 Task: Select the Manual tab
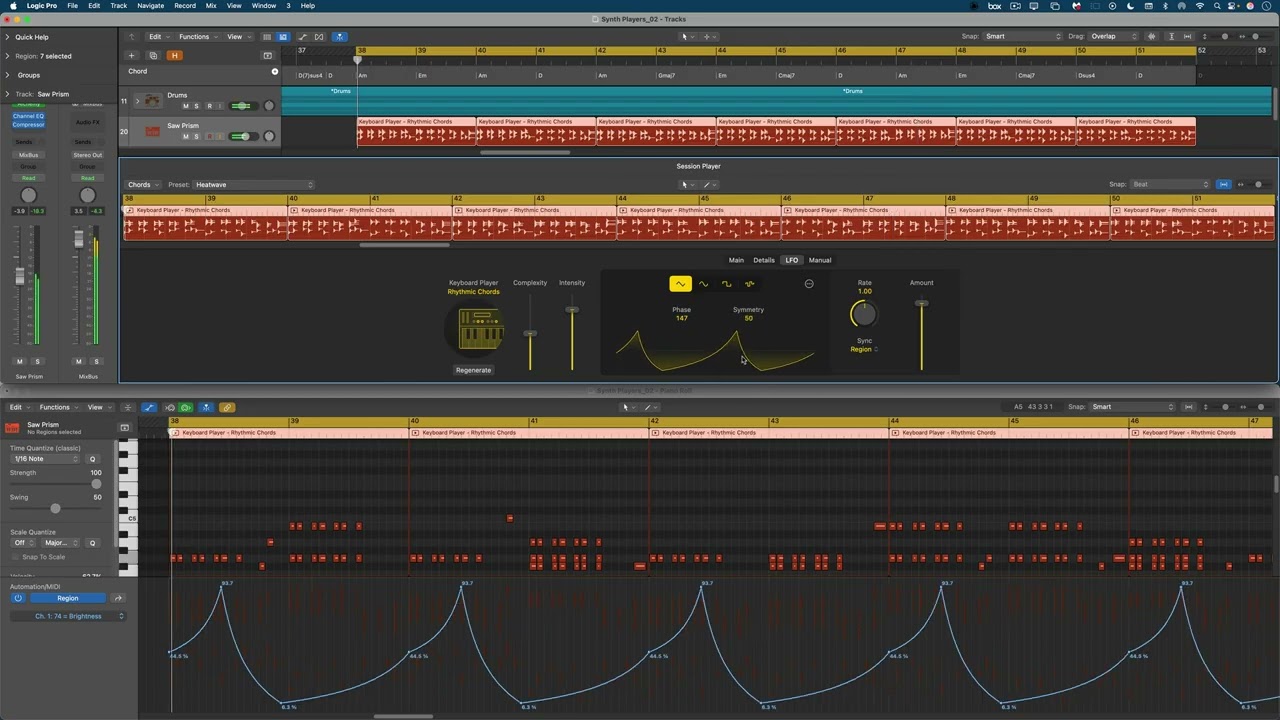[820, 260]
